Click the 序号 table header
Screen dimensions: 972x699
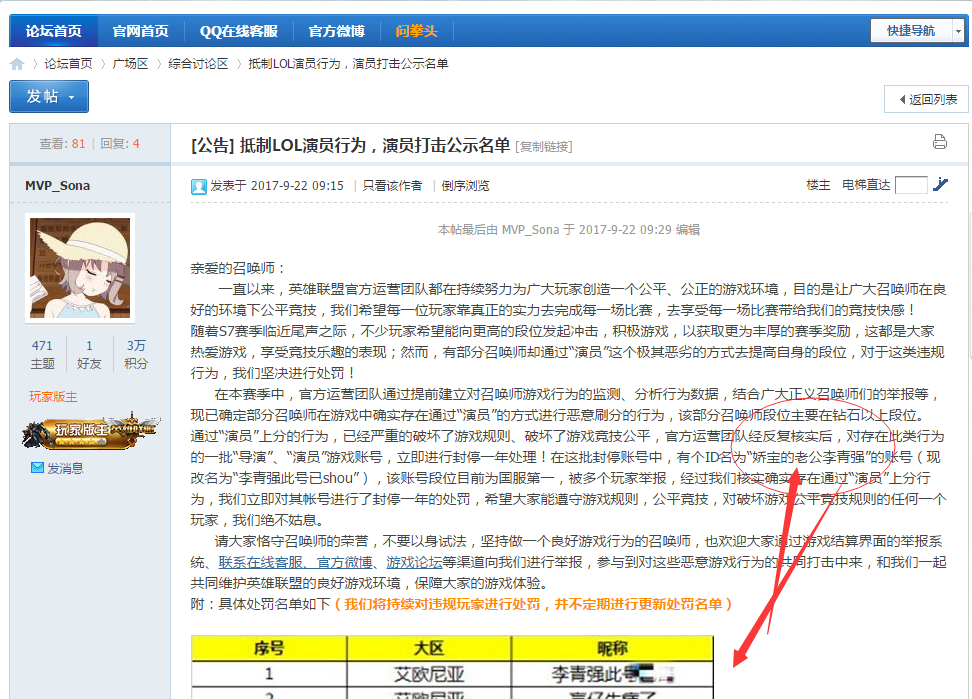[269, 649]
